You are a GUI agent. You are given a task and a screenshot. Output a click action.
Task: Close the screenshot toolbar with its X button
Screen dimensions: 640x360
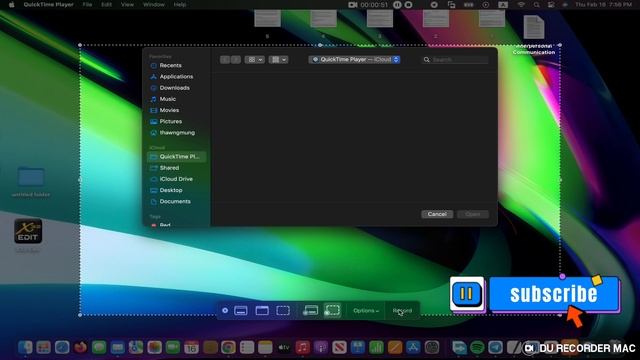pyautogui.click(x=225, y=311)
